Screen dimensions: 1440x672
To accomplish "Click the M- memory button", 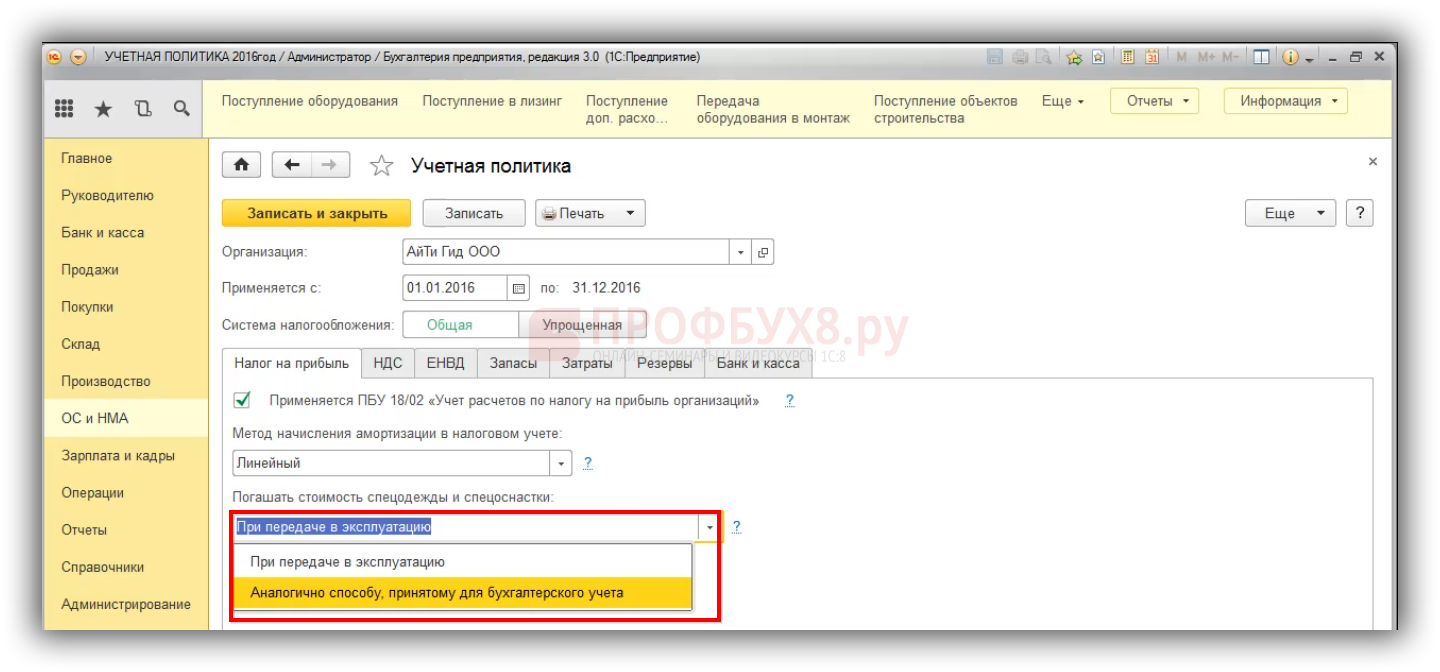I will [x=1230, y=57].
